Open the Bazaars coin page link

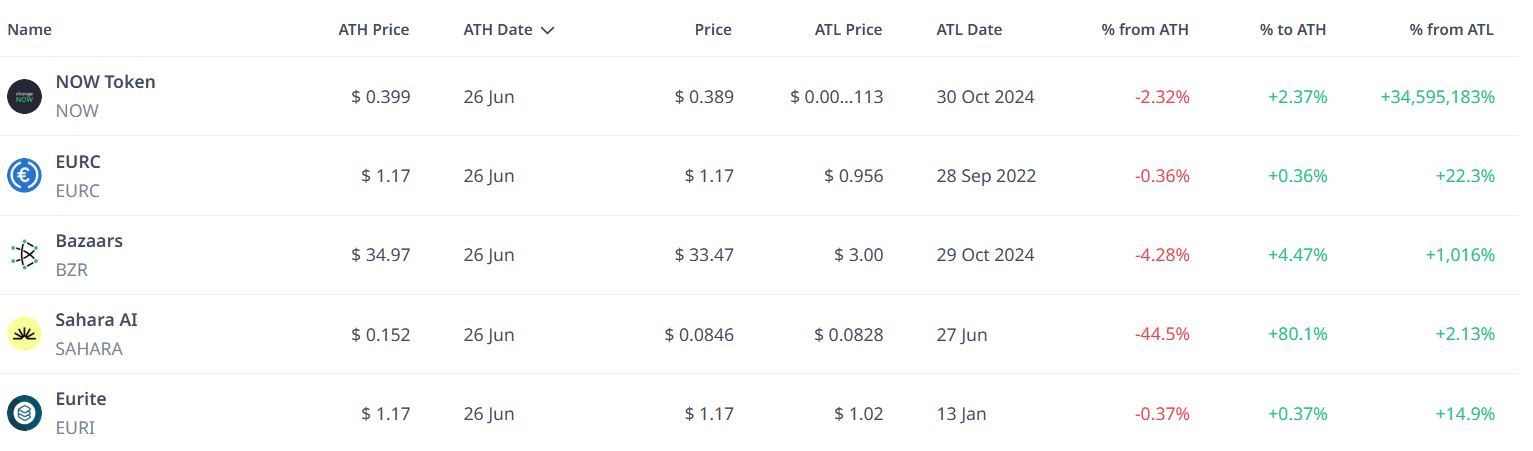[89, 241]
